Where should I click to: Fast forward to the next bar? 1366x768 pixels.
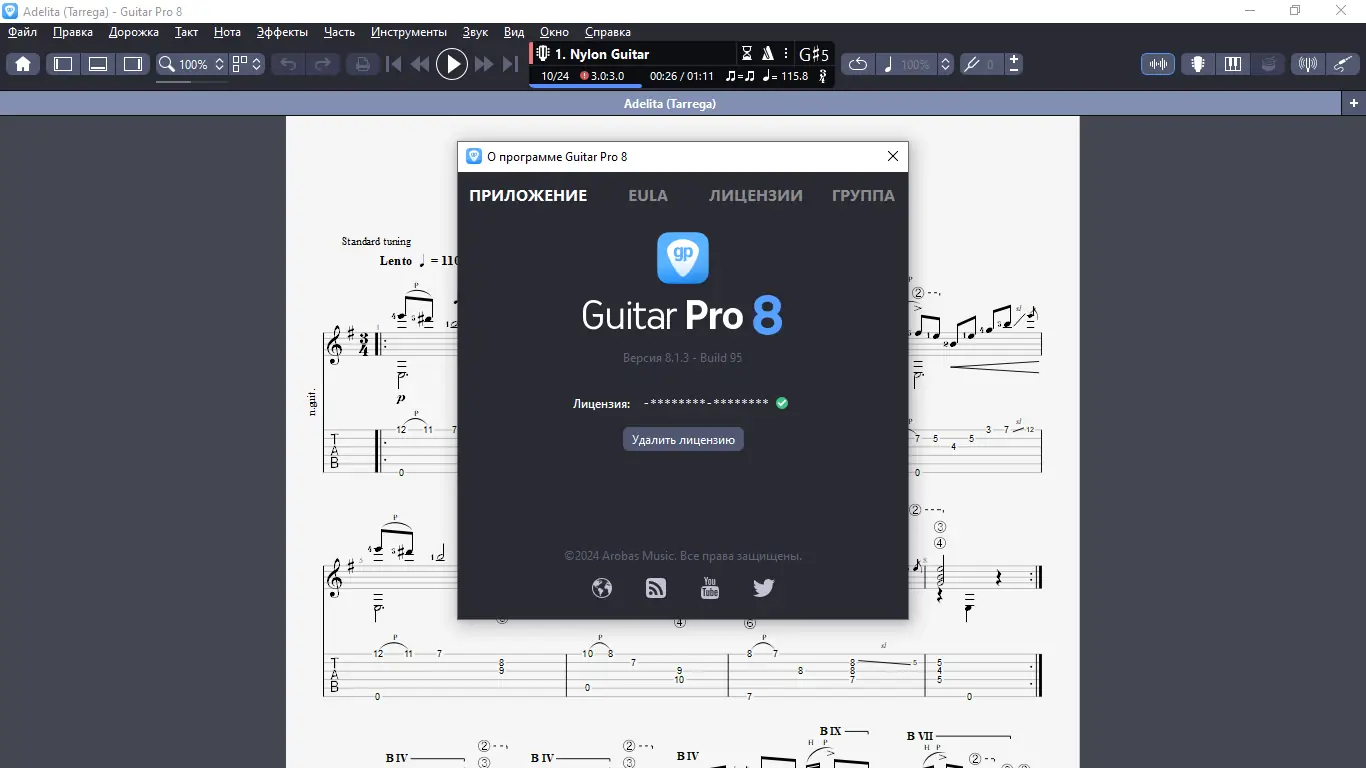click(x=484, y=64)
